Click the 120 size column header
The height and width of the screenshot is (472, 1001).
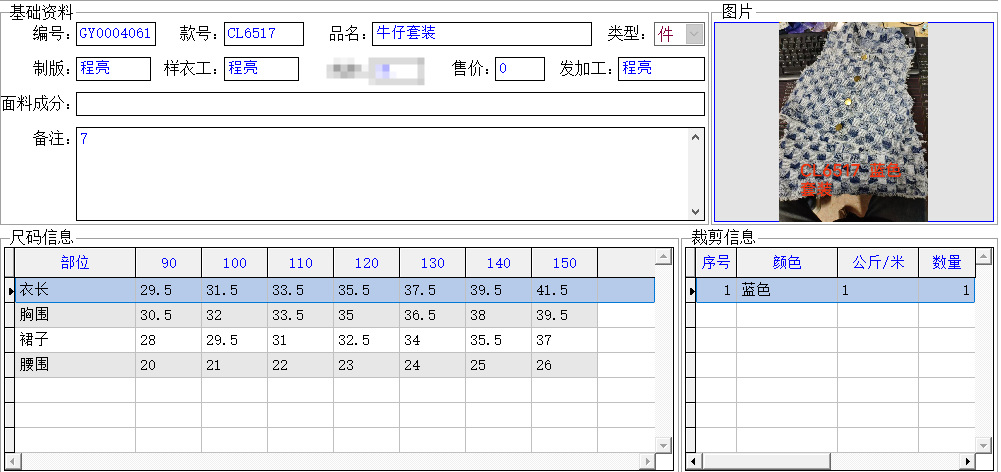(366, 263)
